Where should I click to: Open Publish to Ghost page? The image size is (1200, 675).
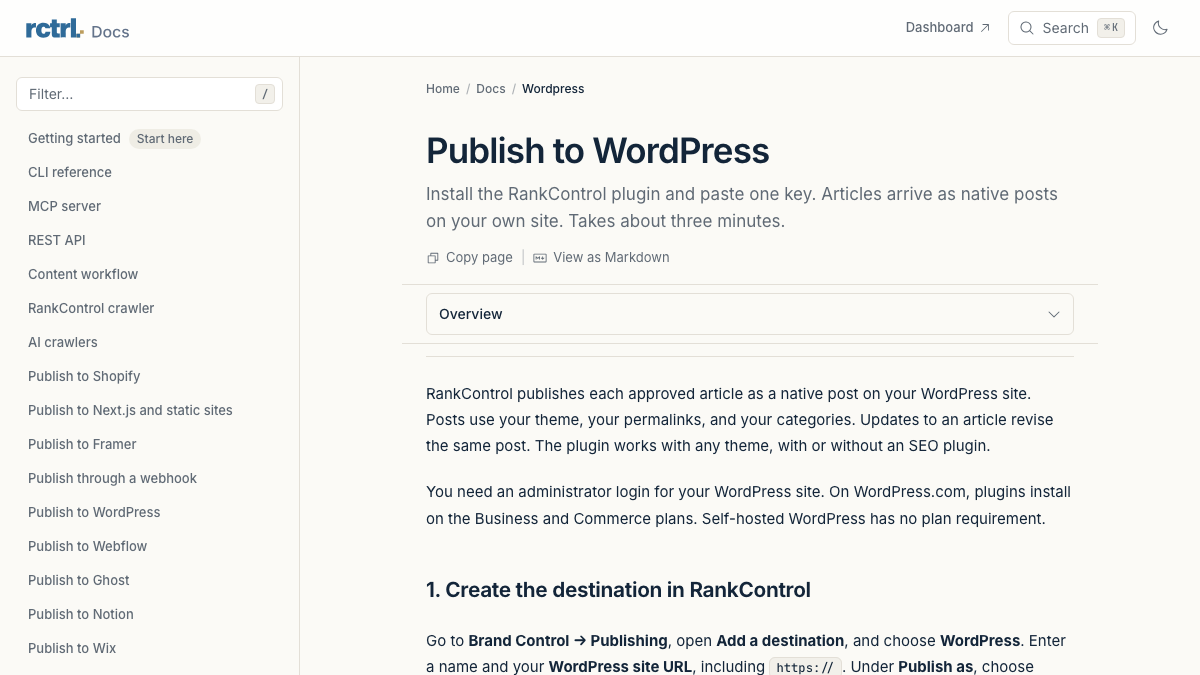click(79, 580)
